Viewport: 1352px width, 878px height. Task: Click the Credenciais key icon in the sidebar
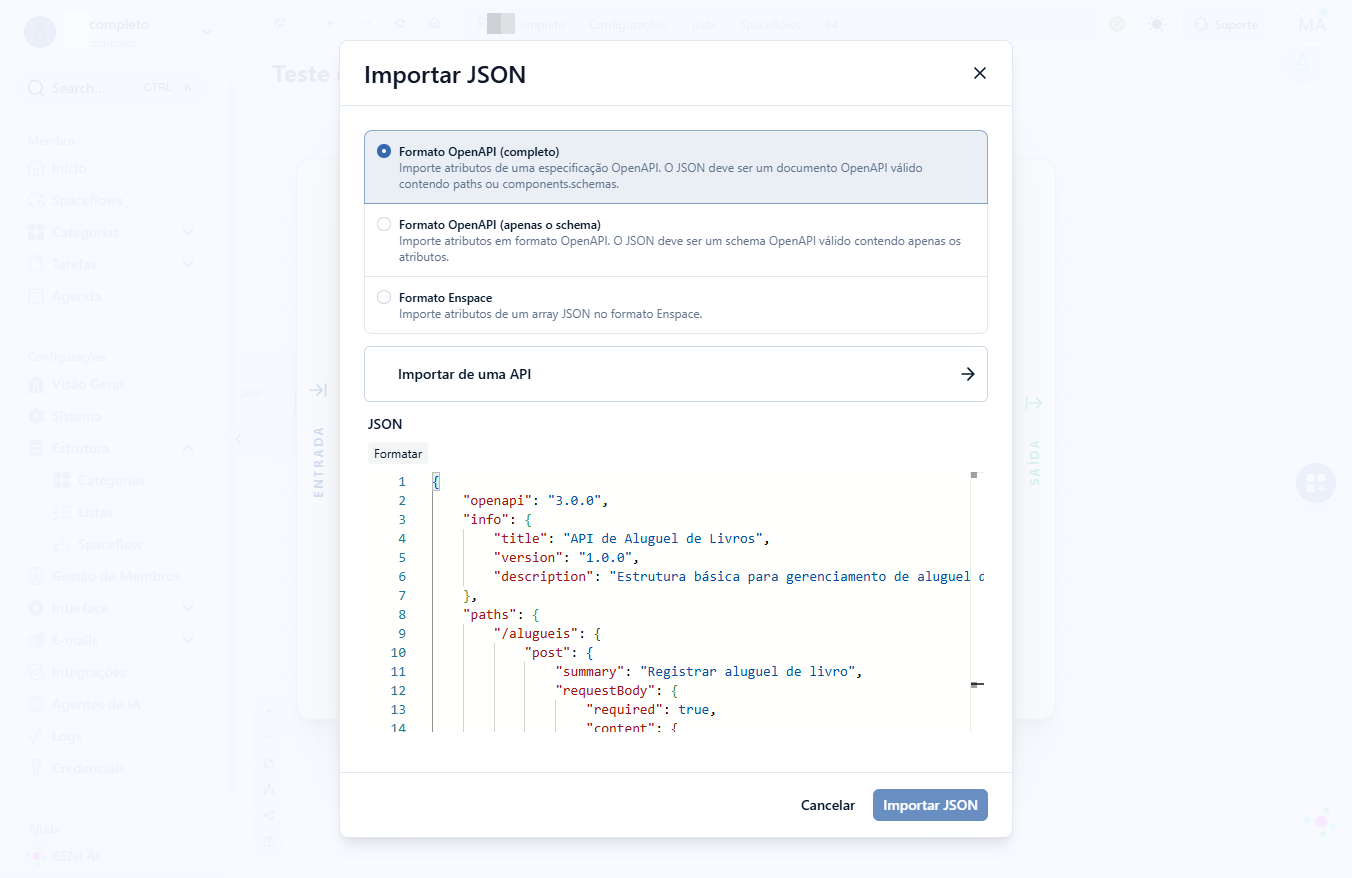point(36,768)
